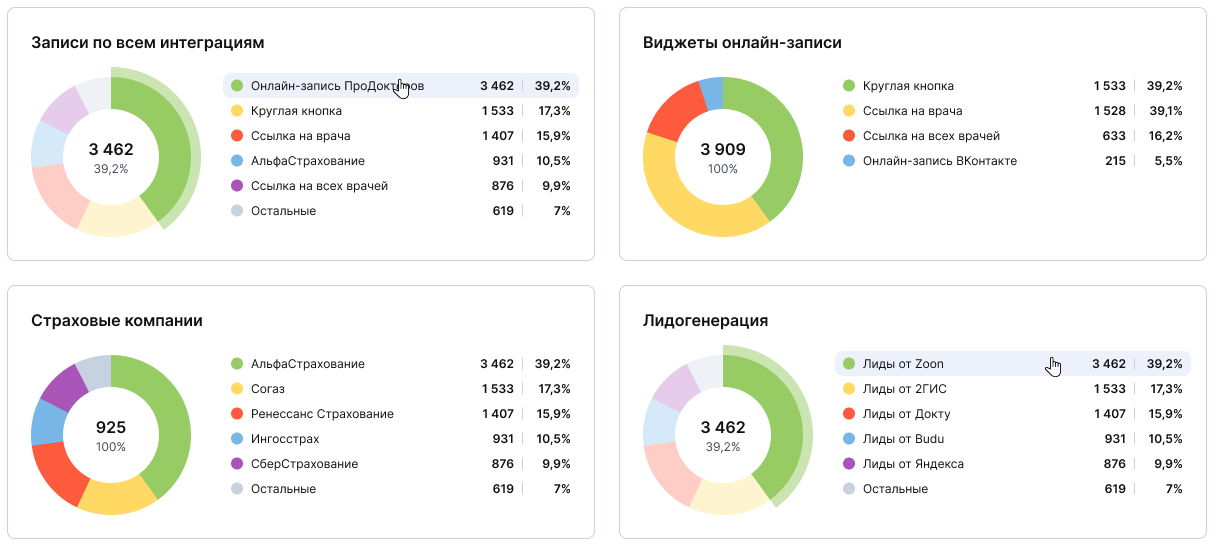Screen dimensions: 1224x545
Task: Click Лиды от Яндекса legend item
Action: (1013, 464)
